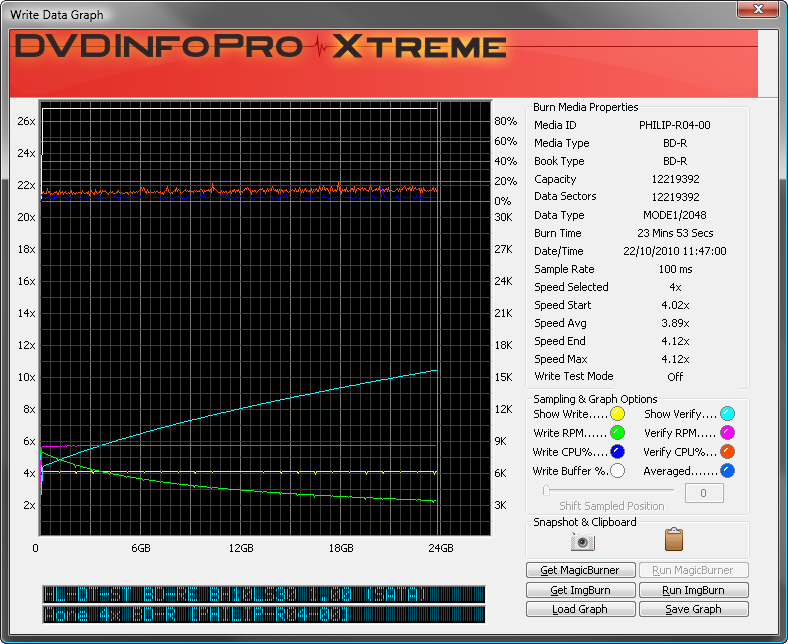Screen dimensions: 788x644
Task: Toggle the magenta Verify RPM indicator
Action: pos(727,433)
